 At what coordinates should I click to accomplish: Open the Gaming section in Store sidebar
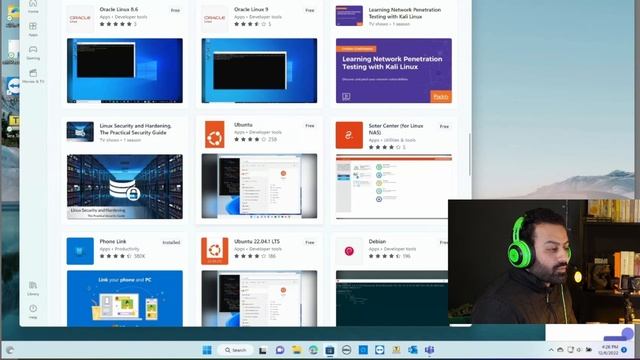(33, 53)
